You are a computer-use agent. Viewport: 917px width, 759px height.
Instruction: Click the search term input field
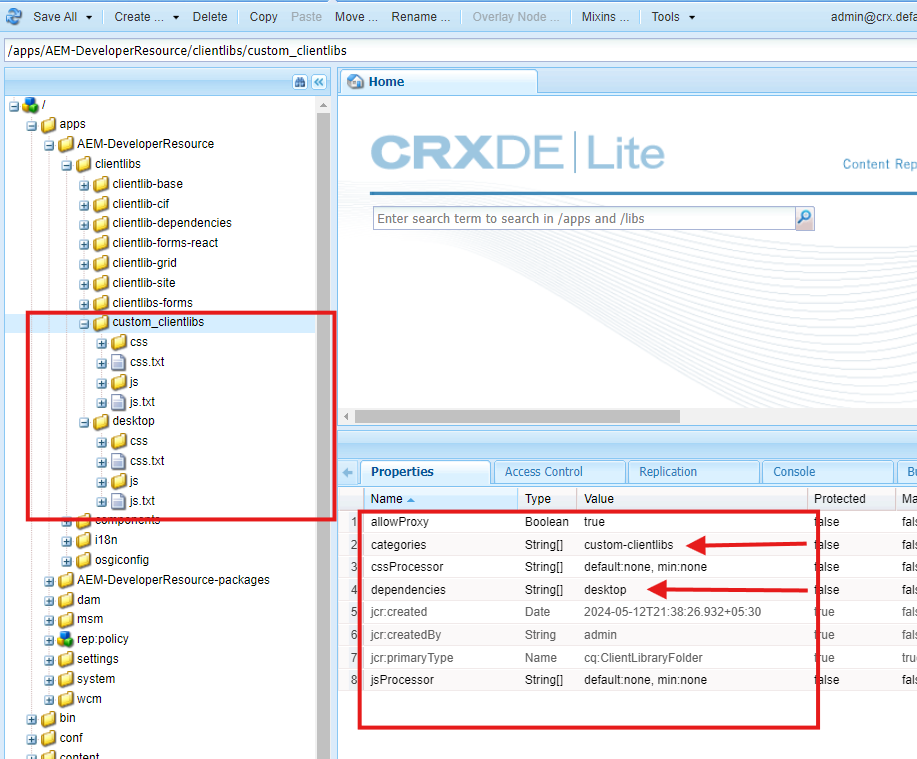(584, 218)
